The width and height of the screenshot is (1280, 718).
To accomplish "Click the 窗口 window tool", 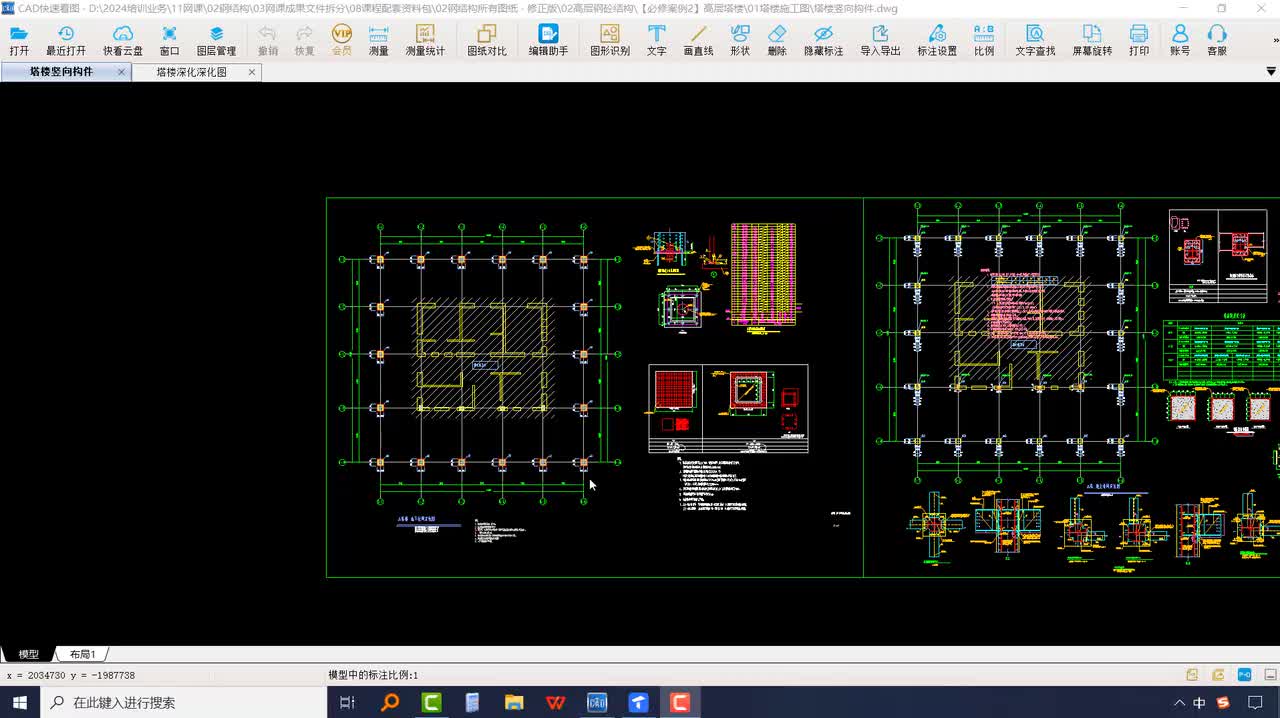I will (170, 40).
